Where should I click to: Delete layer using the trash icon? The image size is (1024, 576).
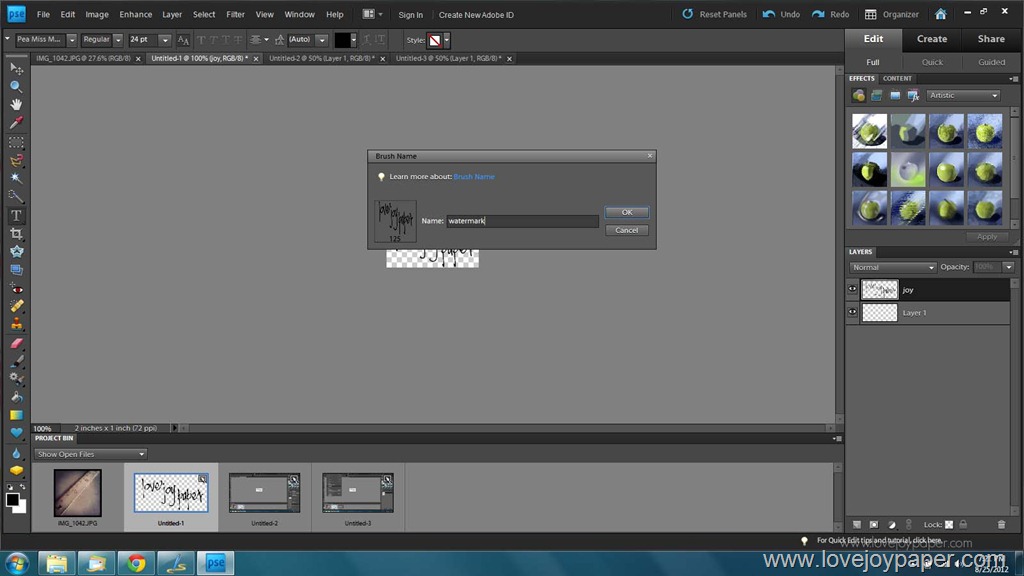(x=1001, y=524)
